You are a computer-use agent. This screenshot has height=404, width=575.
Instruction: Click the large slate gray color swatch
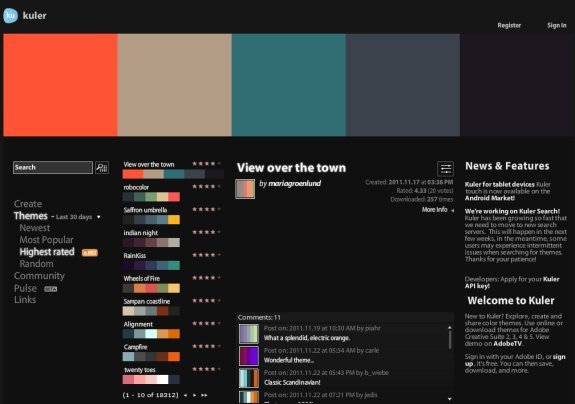(403, 85)
